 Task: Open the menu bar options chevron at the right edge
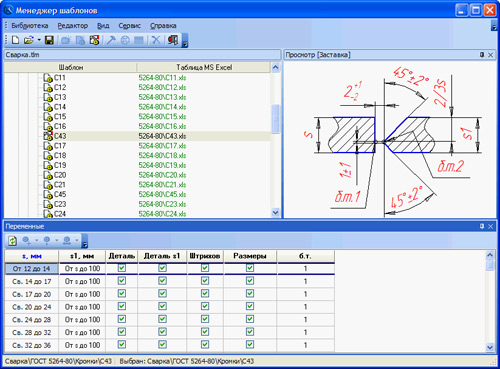coord(494,26)
